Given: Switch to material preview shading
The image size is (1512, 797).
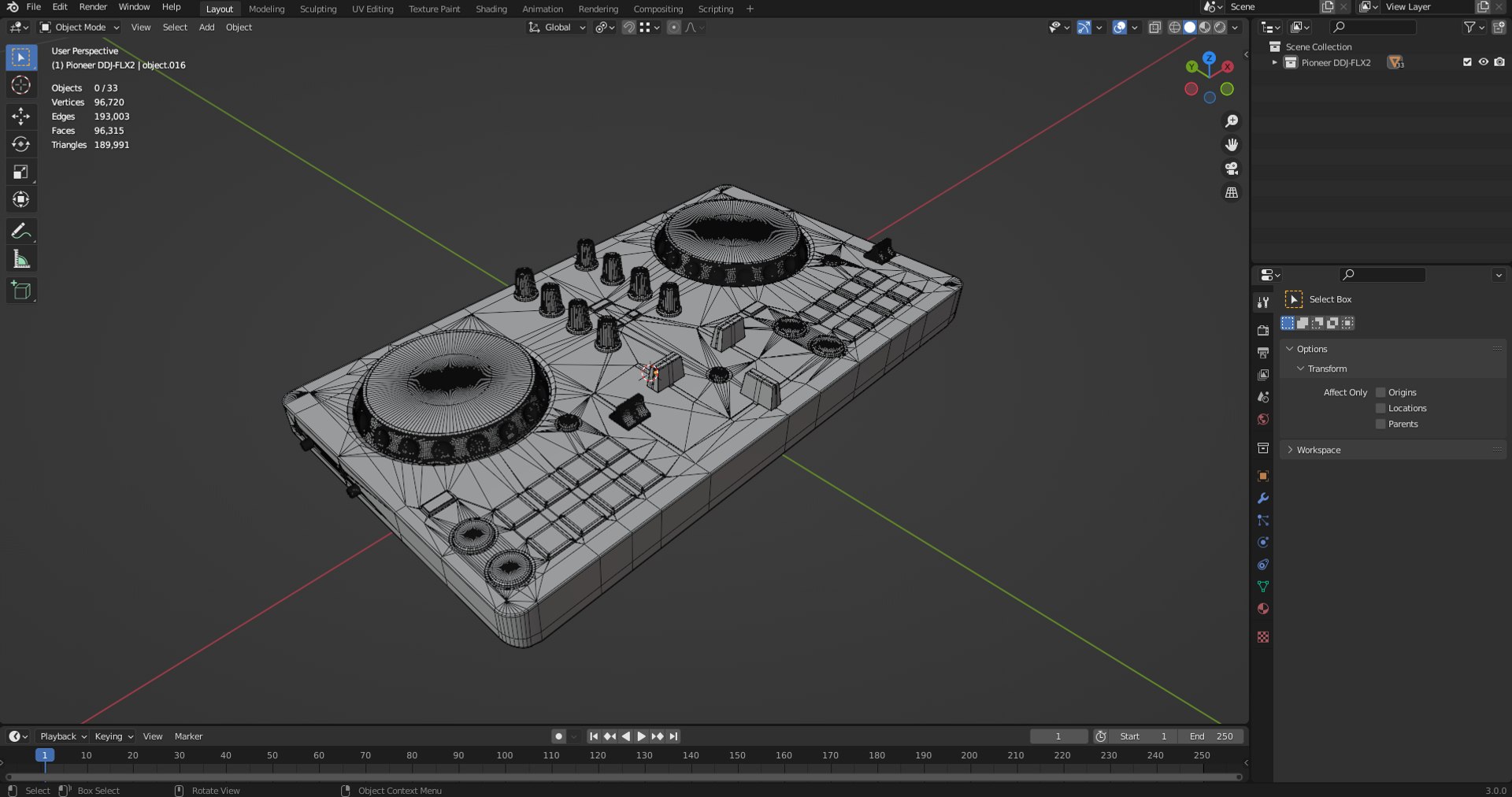Looking at the screenshot, I should 1205,28.
